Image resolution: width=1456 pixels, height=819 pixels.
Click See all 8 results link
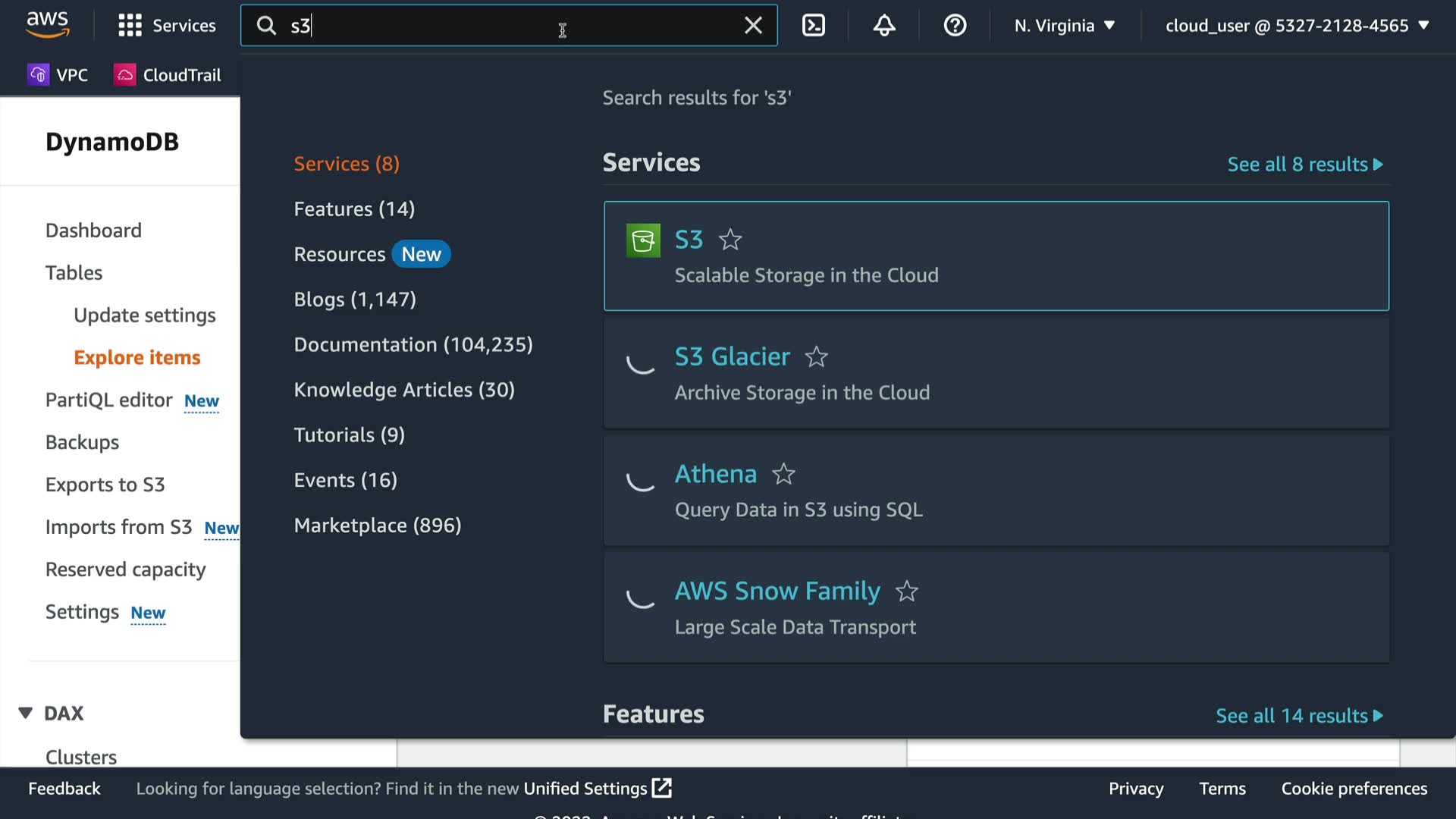(1304, 165)
